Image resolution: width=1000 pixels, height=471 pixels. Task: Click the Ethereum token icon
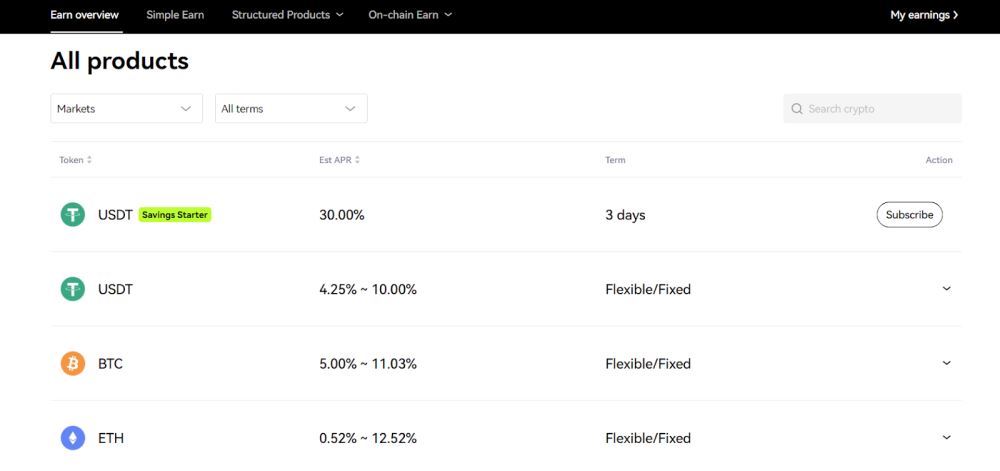click(73, 438)
